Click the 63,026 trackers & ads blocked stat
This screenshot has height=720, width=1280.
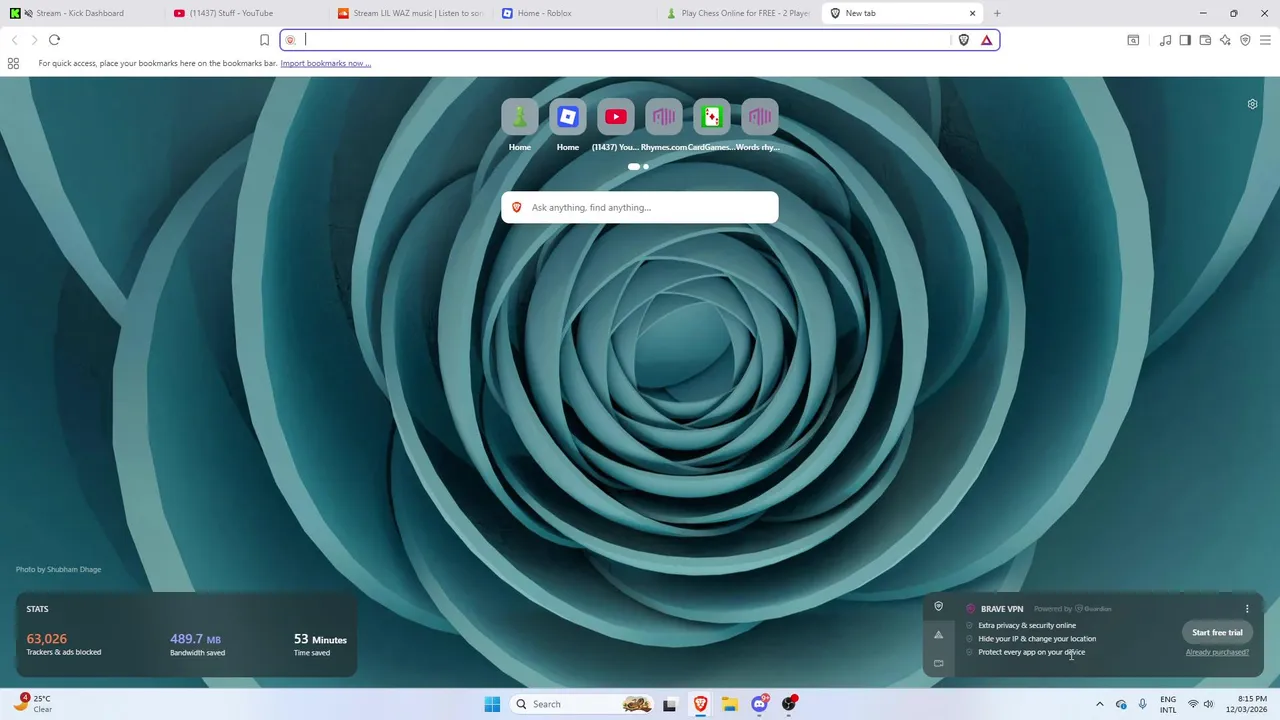[64, 644]
